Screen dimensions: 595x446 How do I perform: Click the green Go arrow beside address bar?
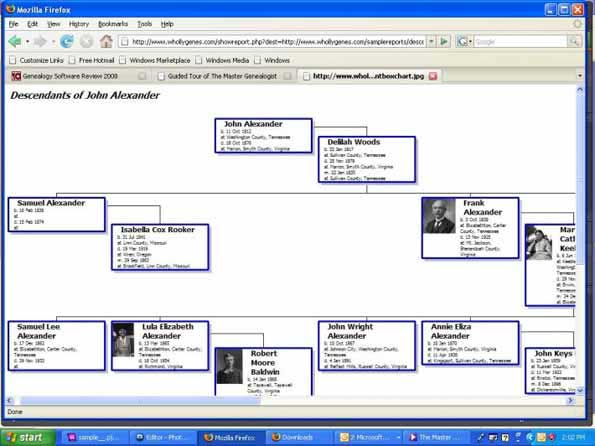[x=444, y=41]
